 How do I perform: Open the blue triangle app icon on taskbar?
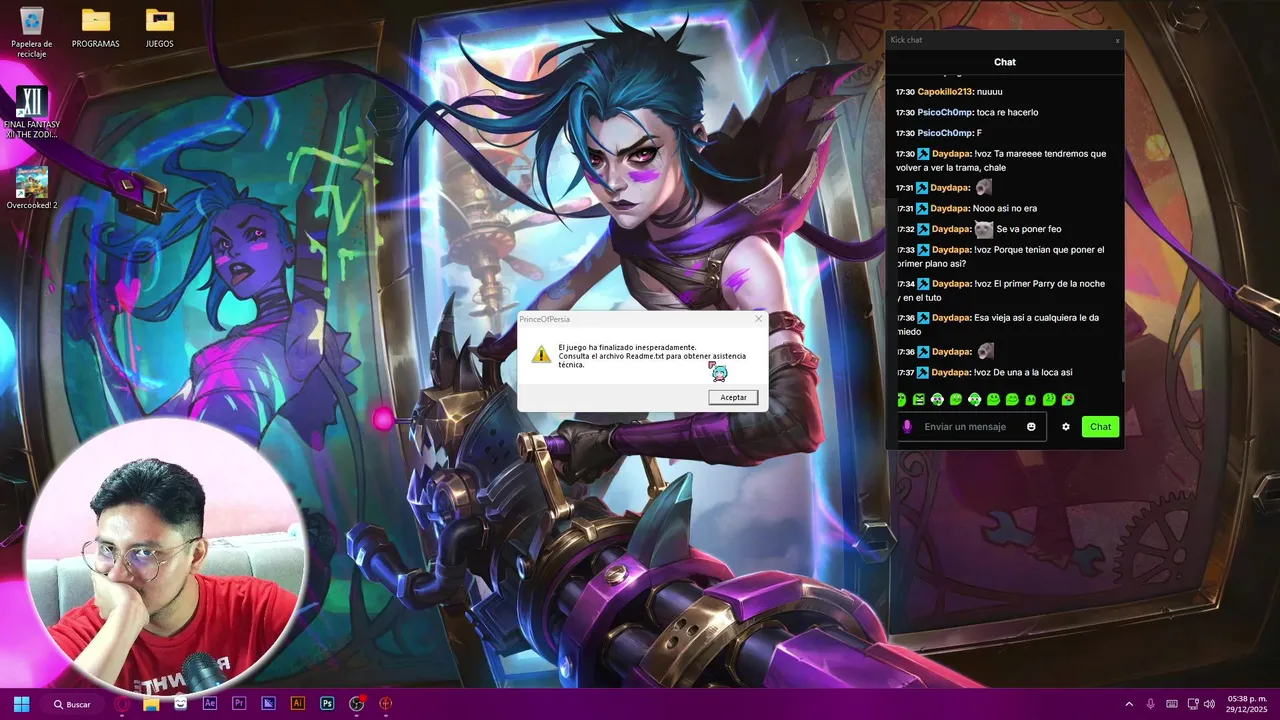(x=268, y=704)
